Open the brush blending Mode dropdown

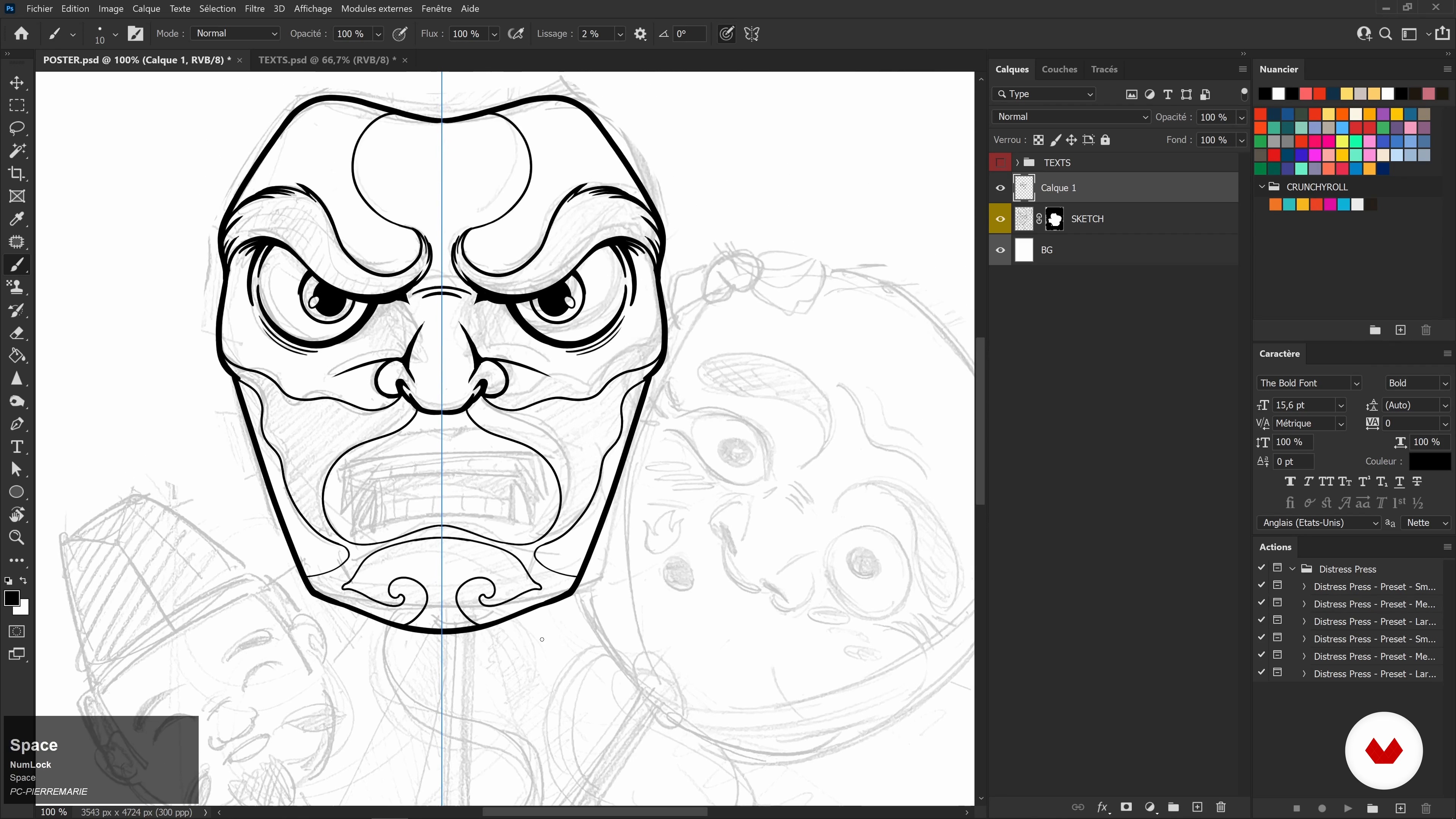click(235, 33)
